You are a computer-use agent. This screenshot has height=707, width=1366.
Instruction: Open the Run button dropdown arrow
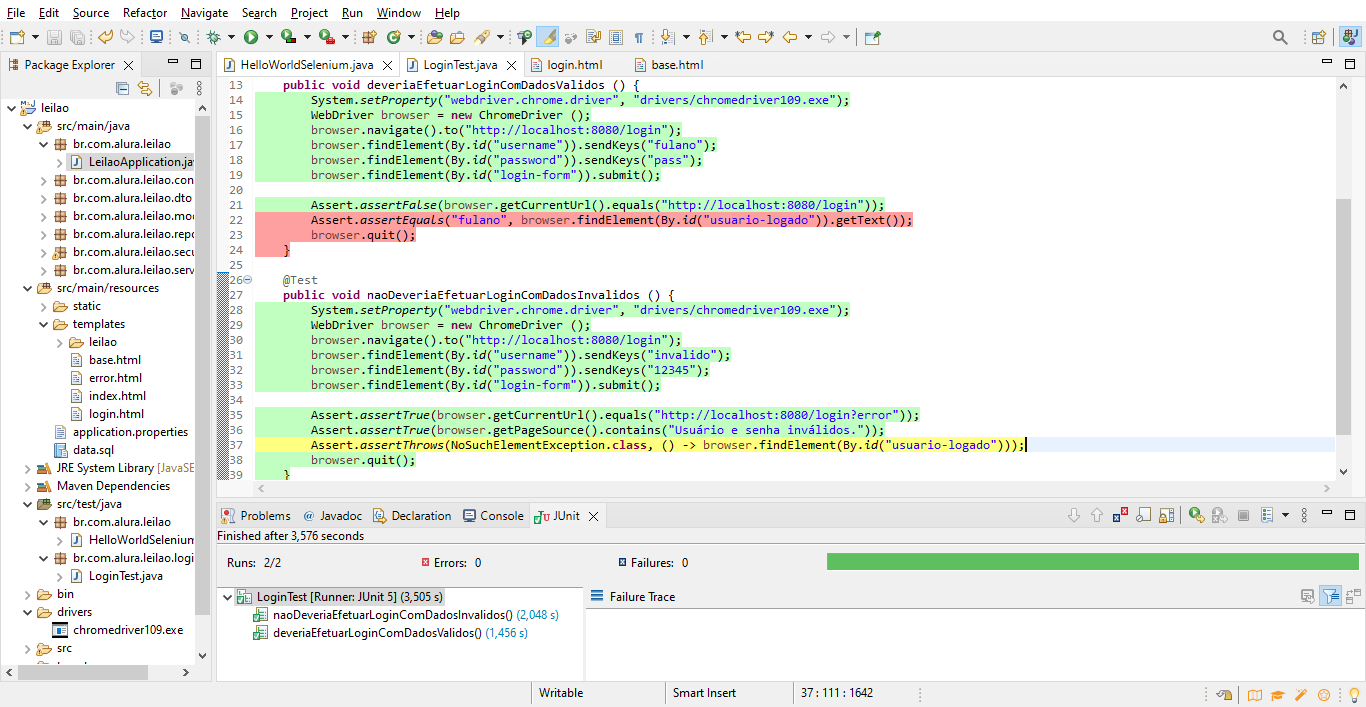click(x=268, y=38)
